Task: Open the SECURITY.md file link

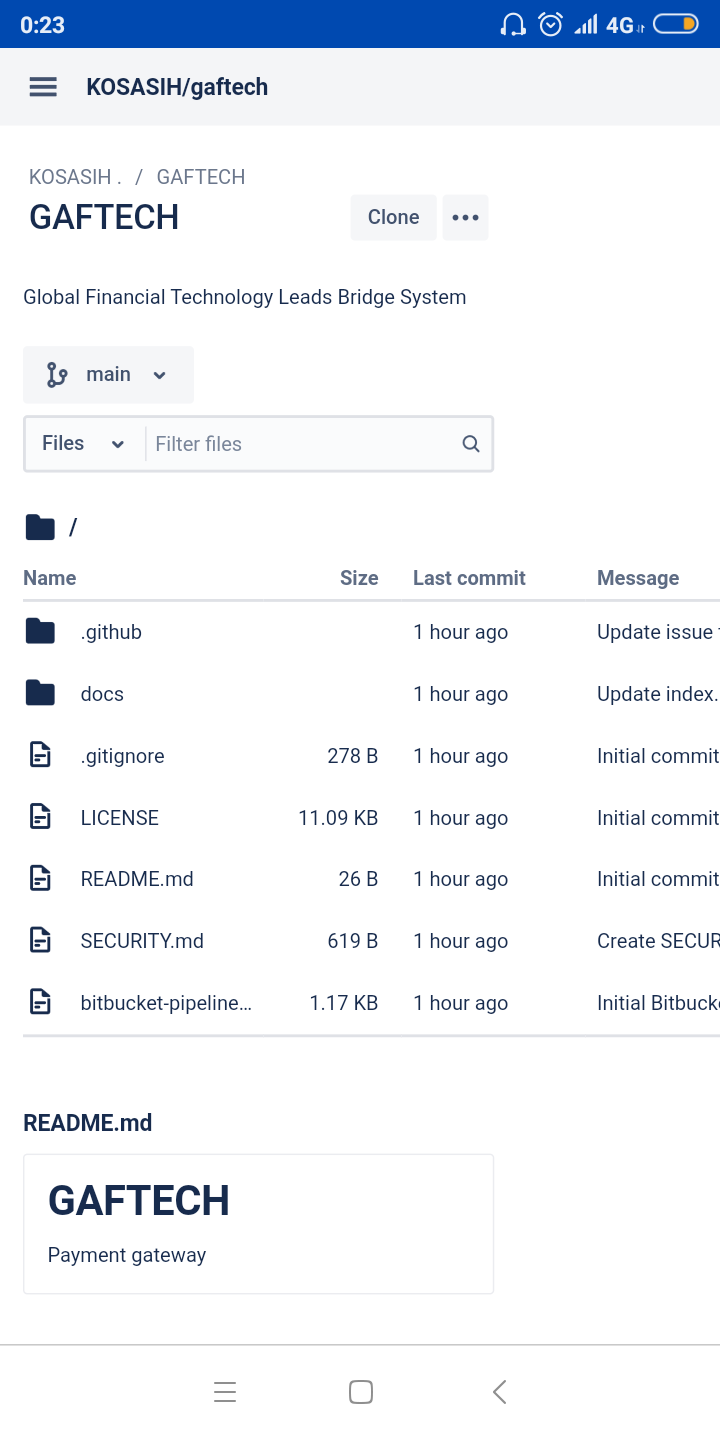Action: point(142,941)
